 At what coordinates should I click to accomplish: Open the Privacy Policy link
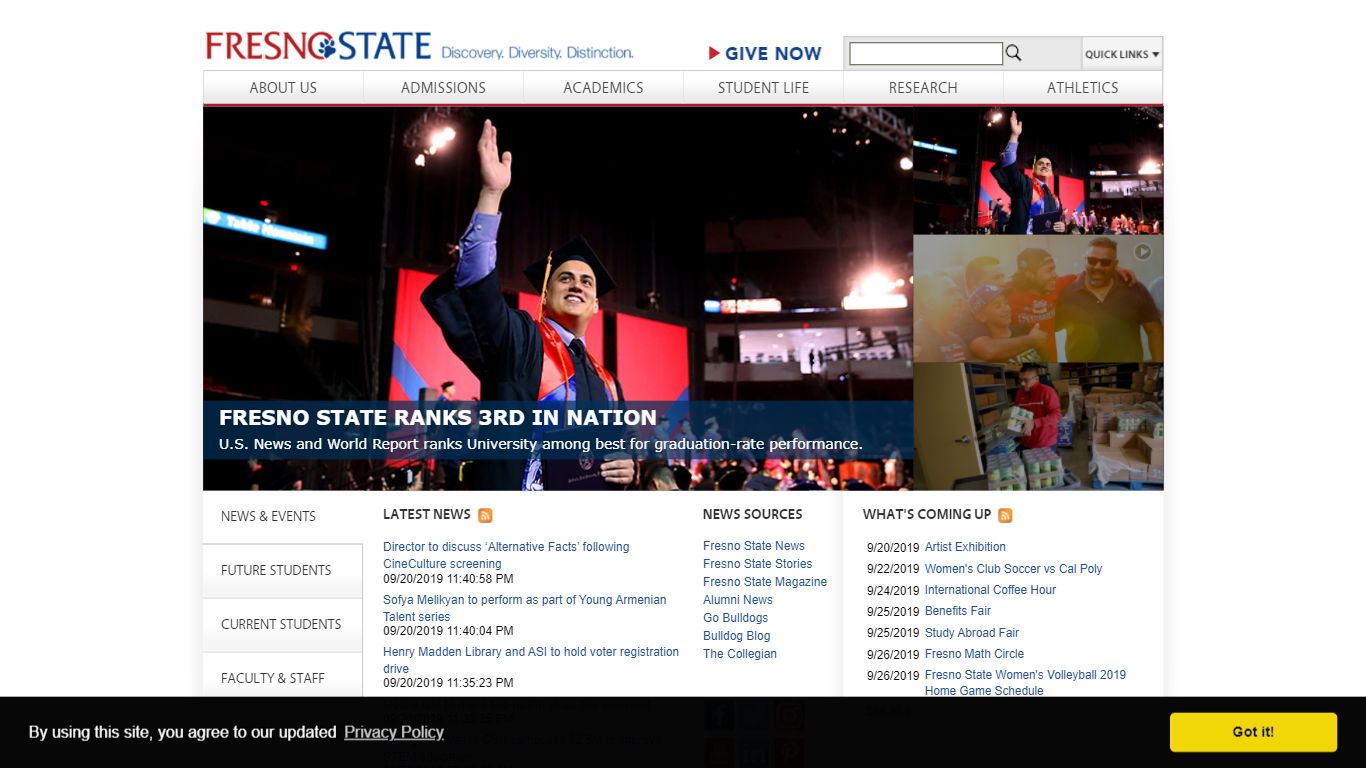point(394,732)
